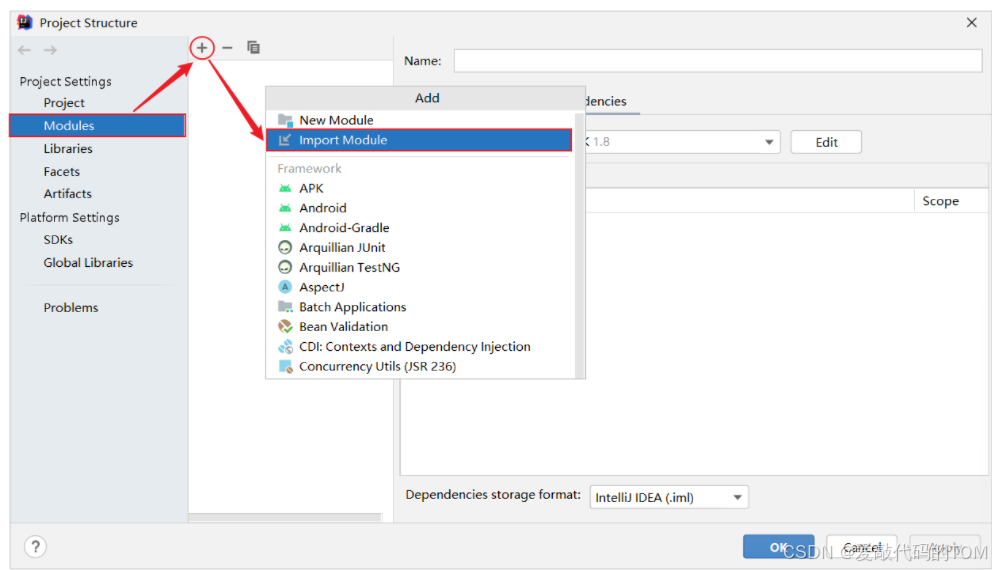Open Libraries settings
This screenshot has height=570, width=992.
(68, 149)
